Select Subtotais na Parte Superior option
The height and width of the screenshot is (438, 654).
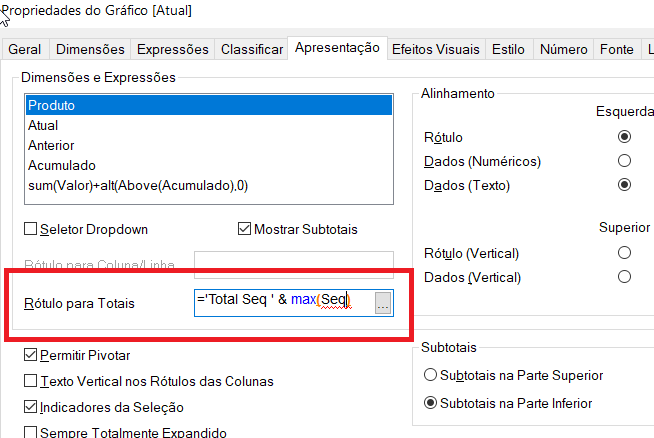(431, 375)
